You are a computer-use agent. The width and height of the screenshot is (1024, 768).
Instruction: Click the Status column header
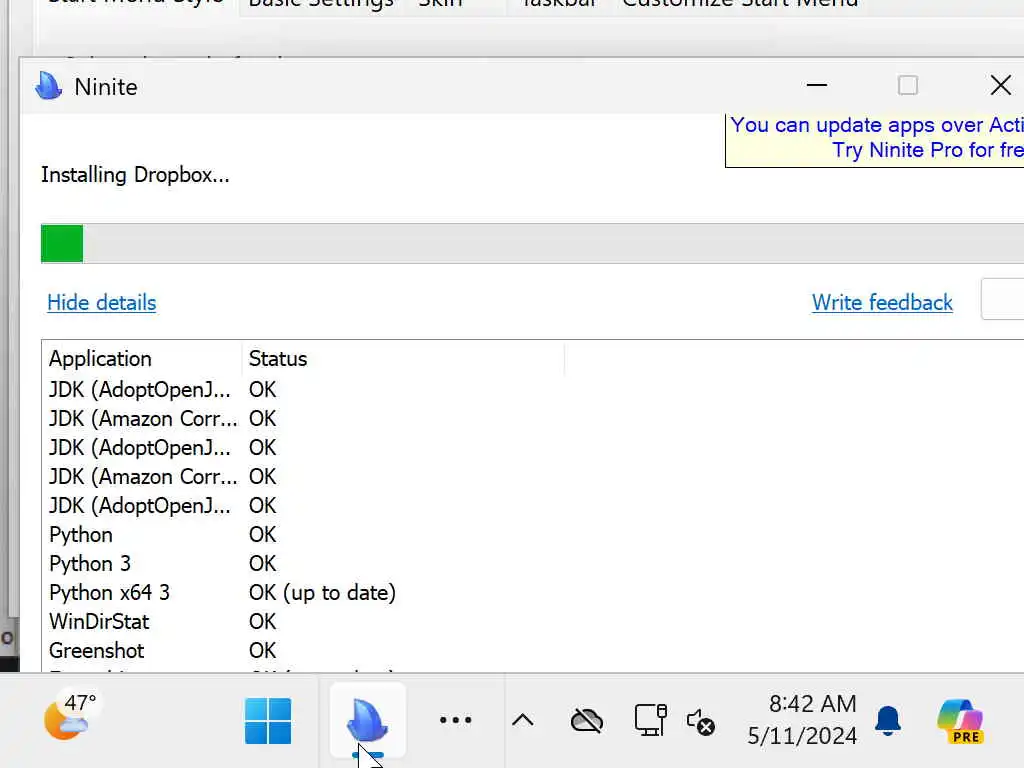[403, 359]
